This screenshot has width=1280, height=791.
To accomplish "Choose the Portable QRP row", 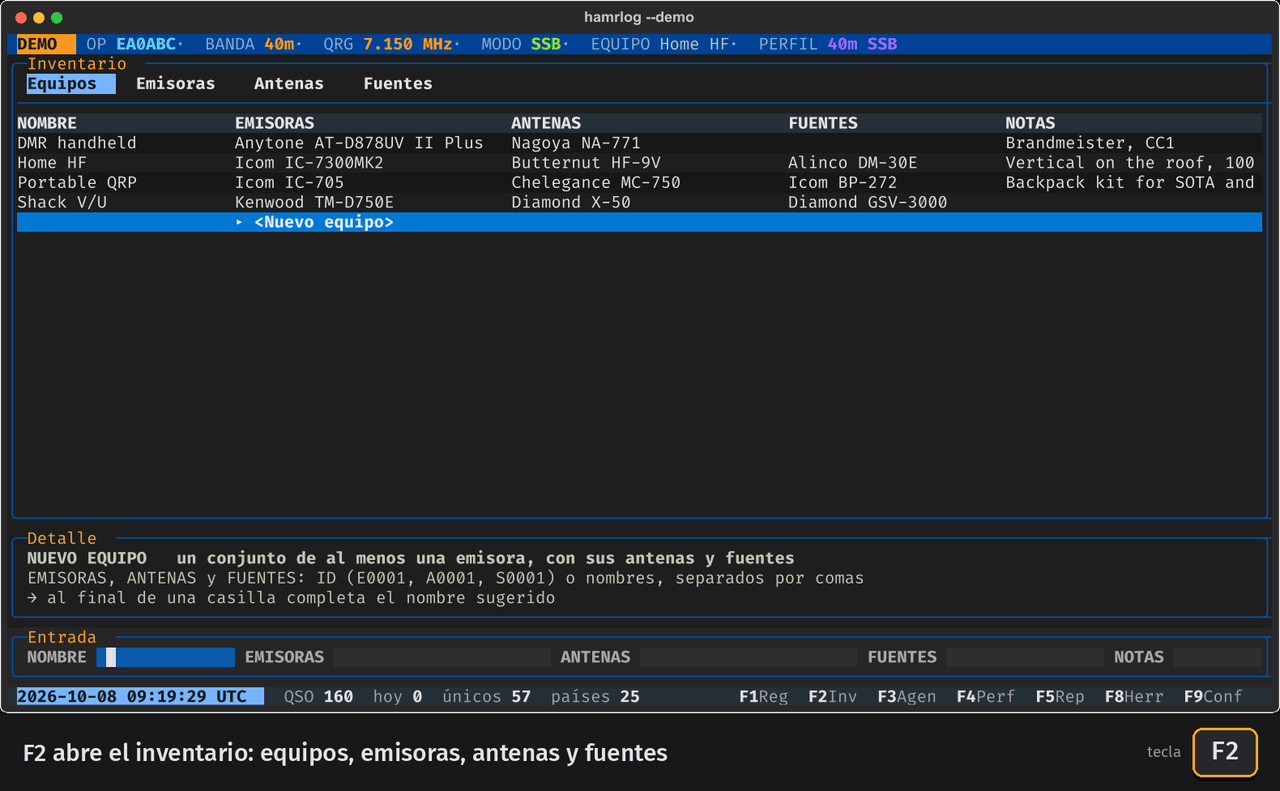I will (639, 183).
